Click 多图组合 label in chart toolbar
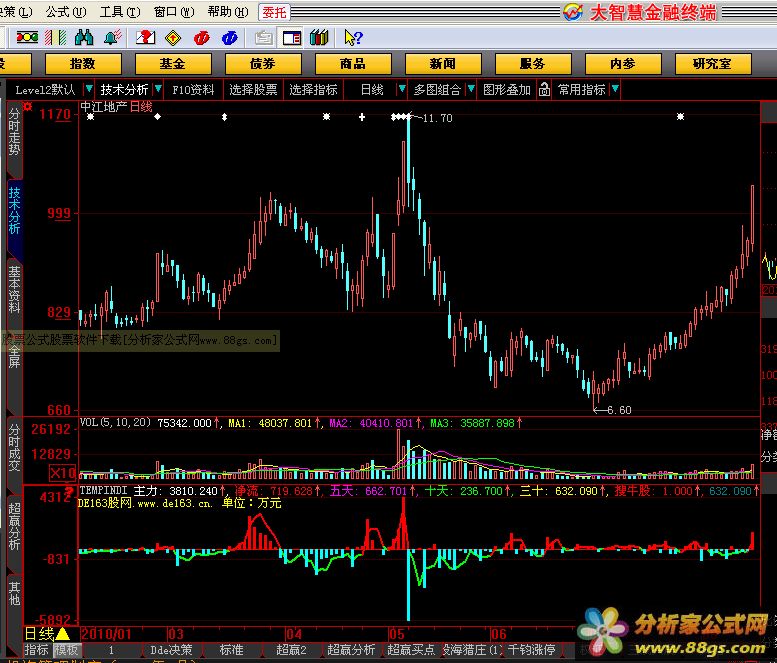Viewport: 777px width, 663px height. (437, 90)
